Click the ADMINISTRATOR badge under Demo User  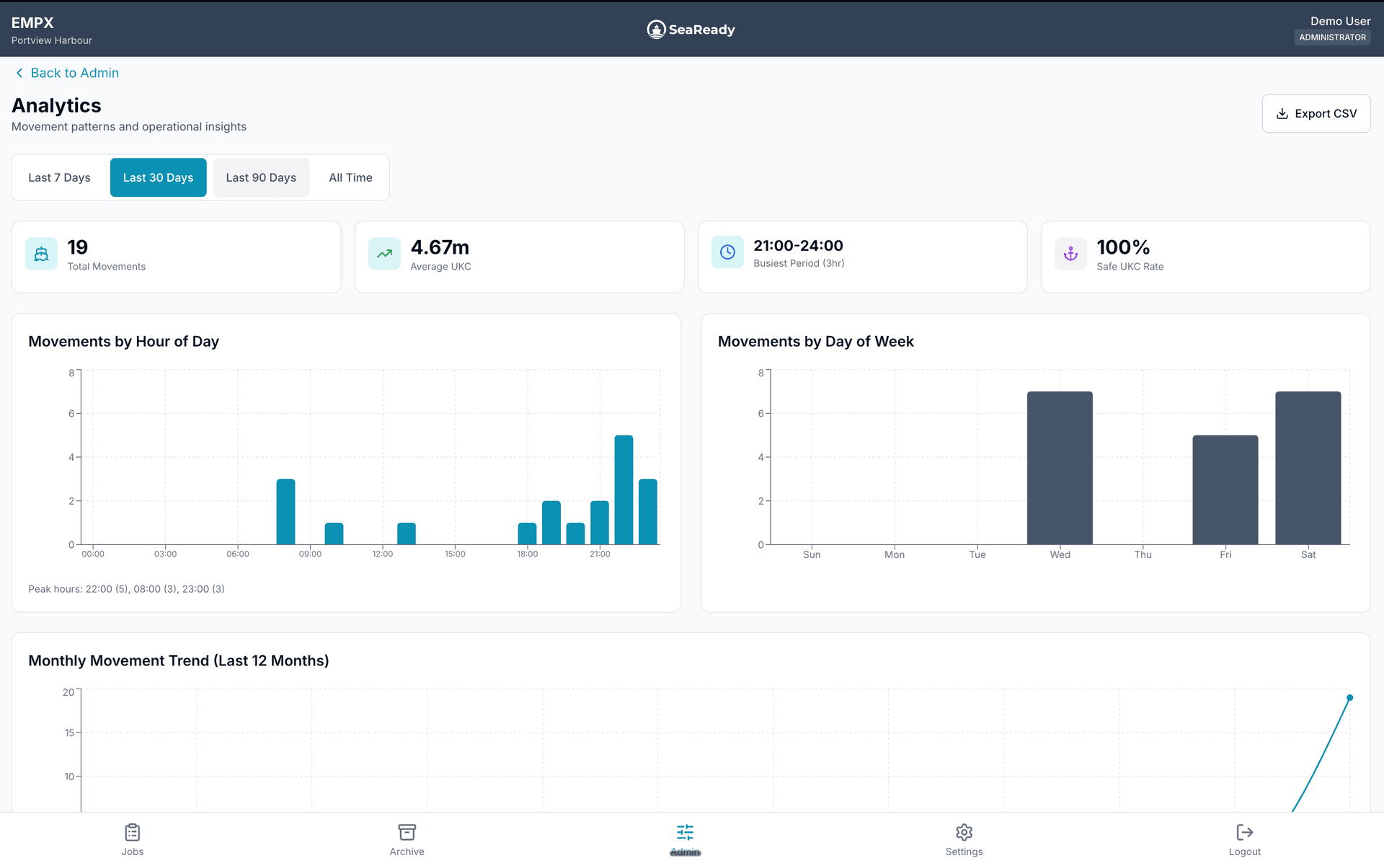1333,37
